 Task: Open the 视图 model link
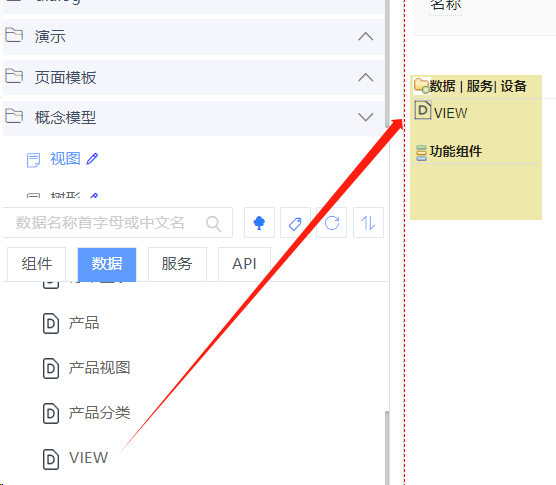tap(65, 158)
